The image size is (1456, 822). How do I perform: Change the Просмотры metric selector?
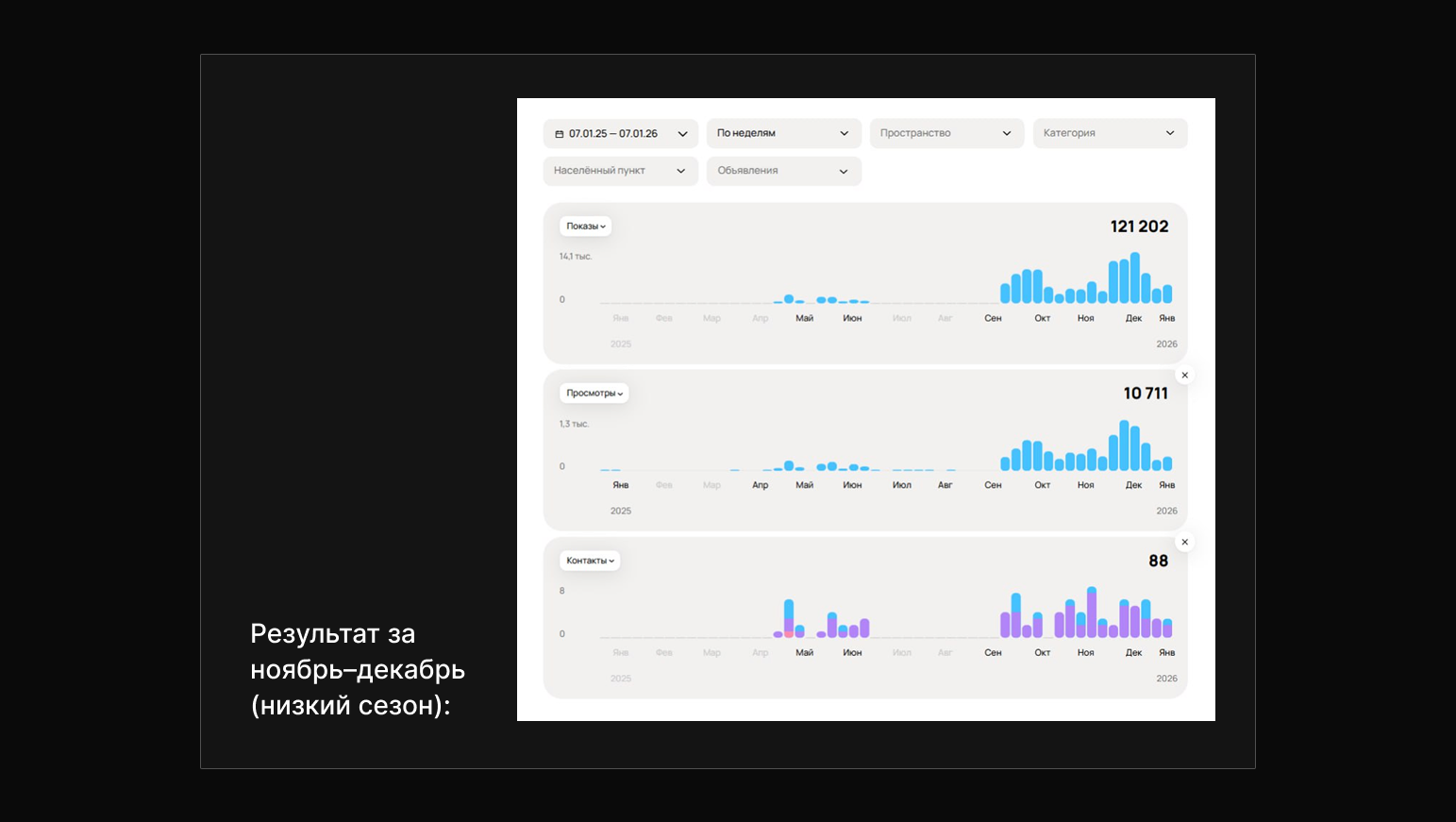(594, 394)
